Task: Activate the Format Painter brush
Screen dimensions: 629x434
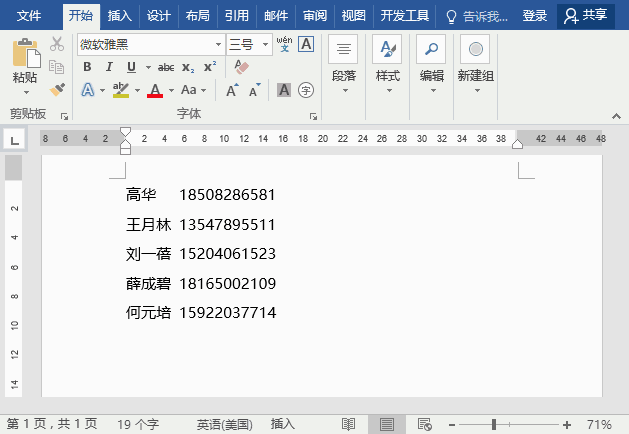Action: (57, 89)
